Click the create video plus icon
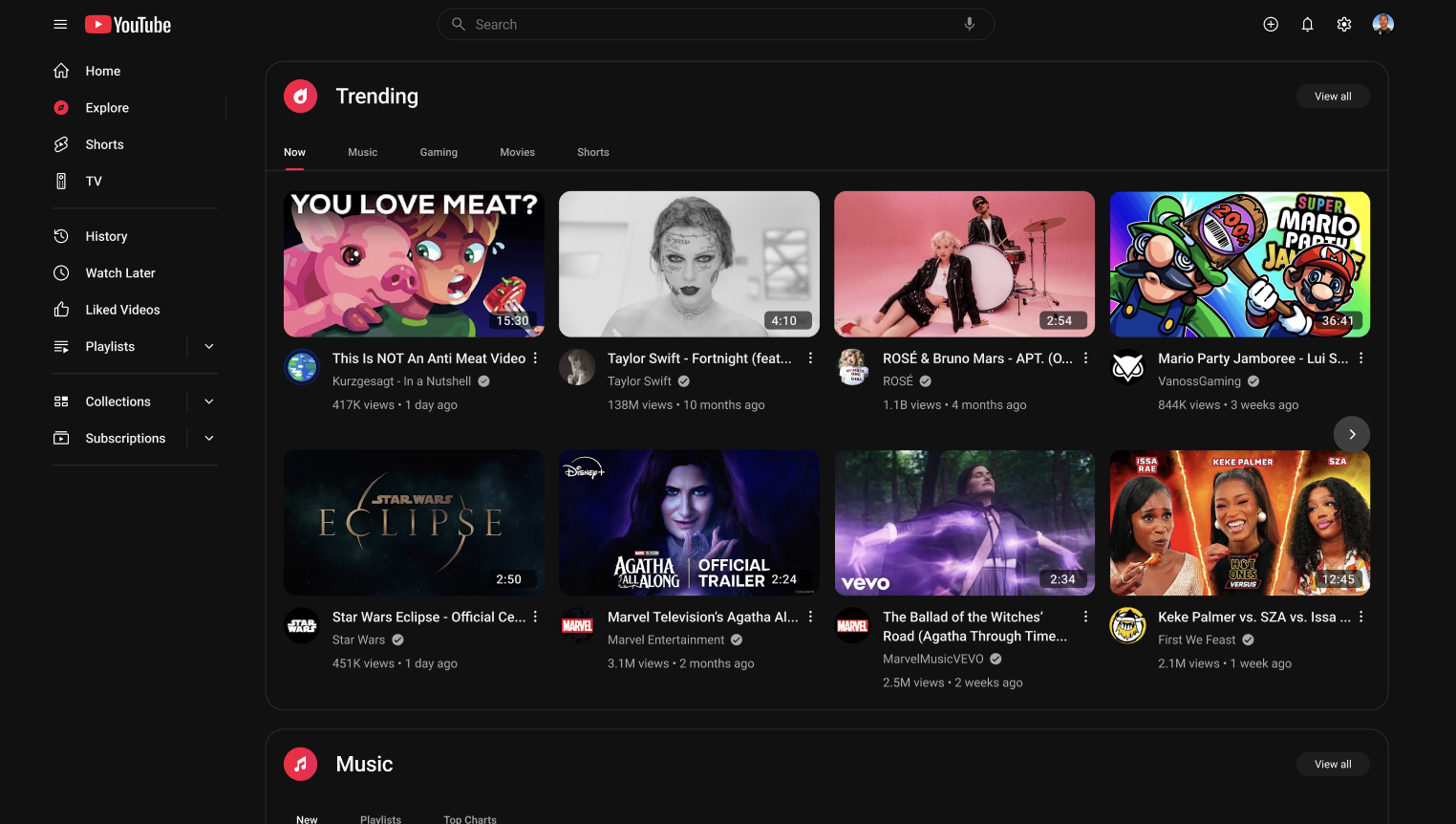Screen dimensions: 1456x824 click(x=1271, y=25)
